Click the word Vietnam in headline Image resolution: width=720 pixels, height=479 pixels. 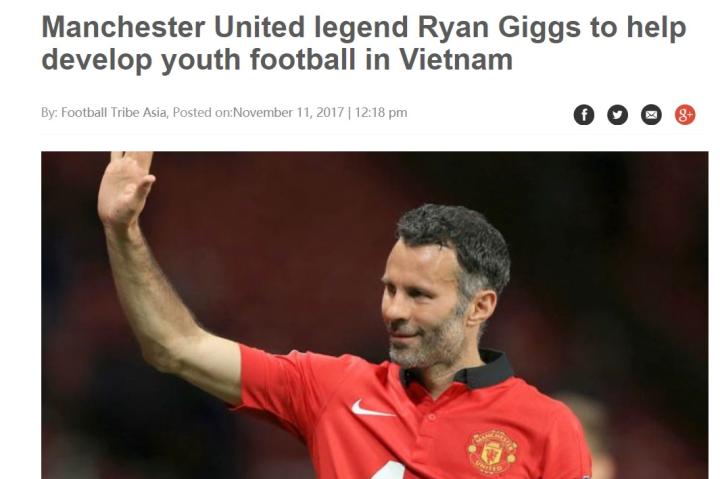point(456,60)
